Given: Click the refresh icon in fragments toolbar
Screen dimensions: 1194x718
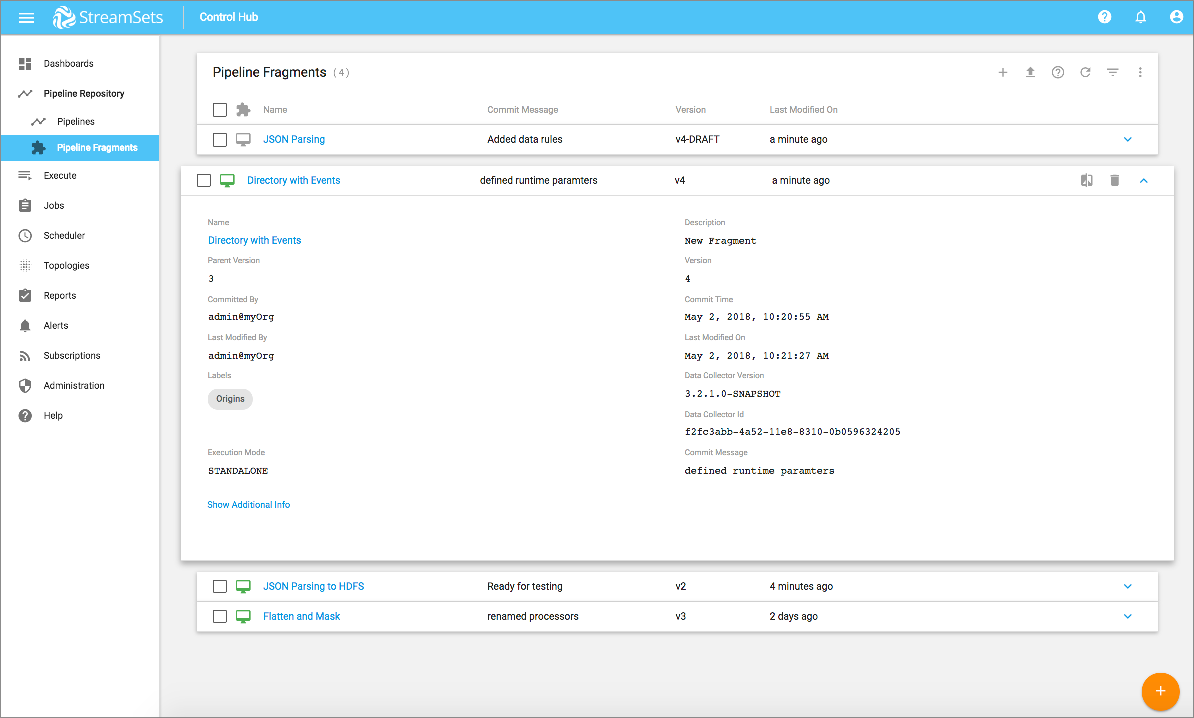Looking at the screenshot, I should pos(1085,72).
